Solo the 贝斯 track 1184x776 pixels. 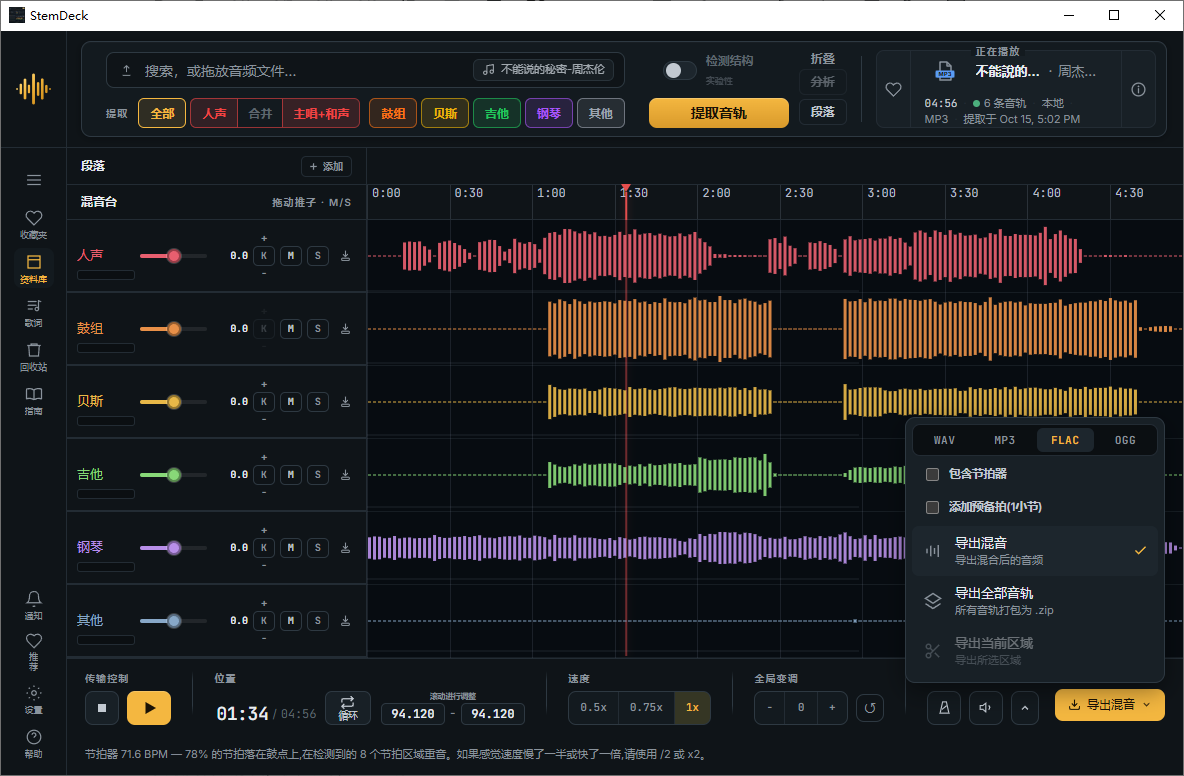pos(318,402)
